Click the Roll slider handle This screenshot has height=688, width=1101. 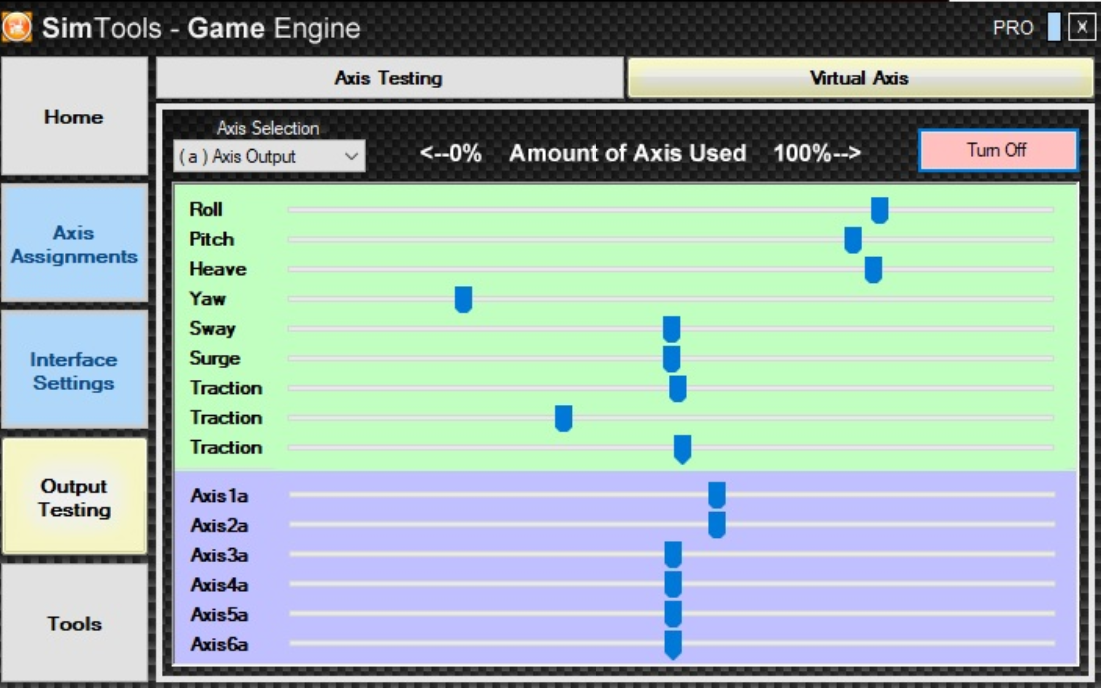point(879,210)
